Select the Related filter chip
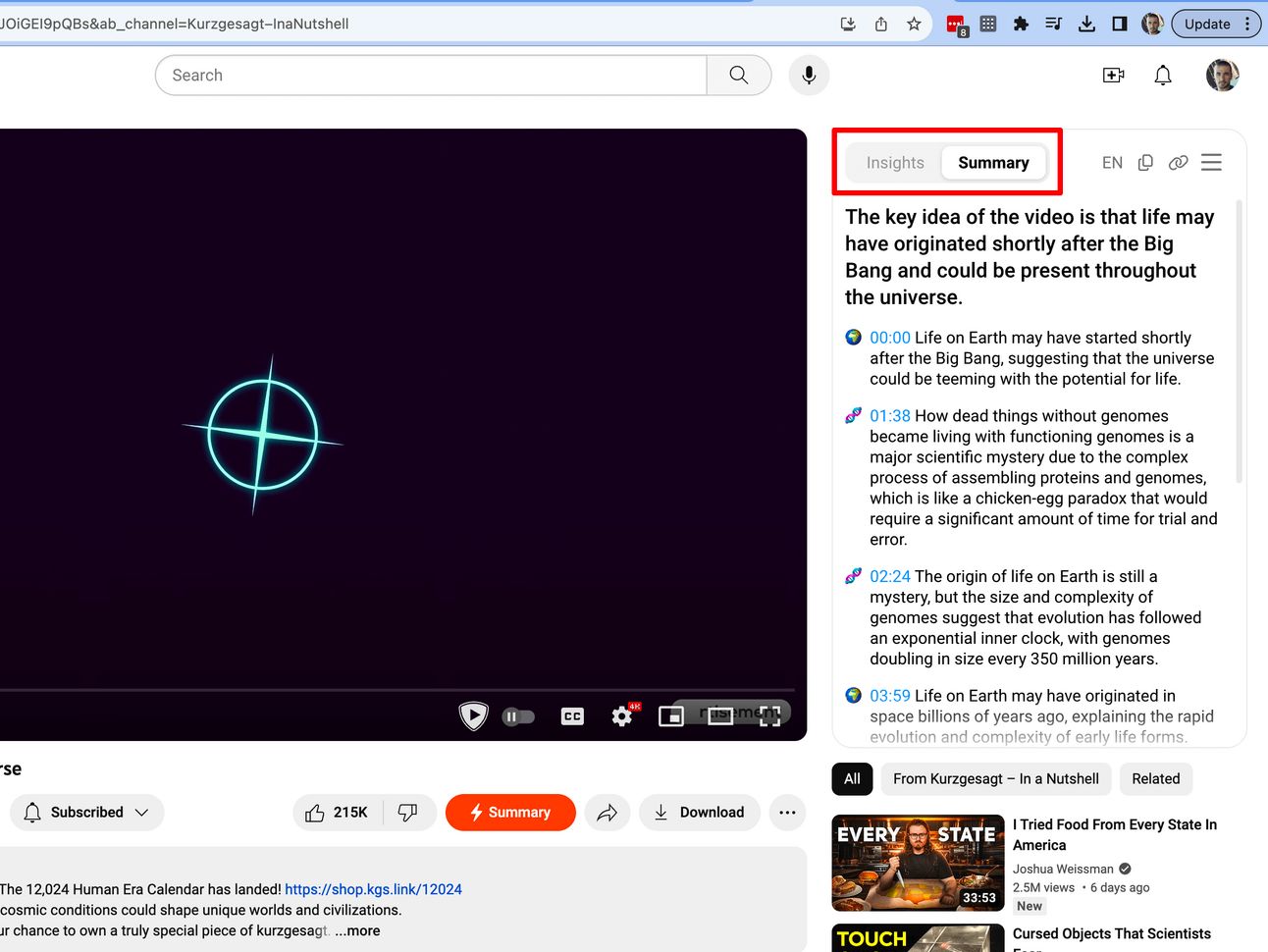This screenshot has width=1268, height=952. pos(1156,779)
